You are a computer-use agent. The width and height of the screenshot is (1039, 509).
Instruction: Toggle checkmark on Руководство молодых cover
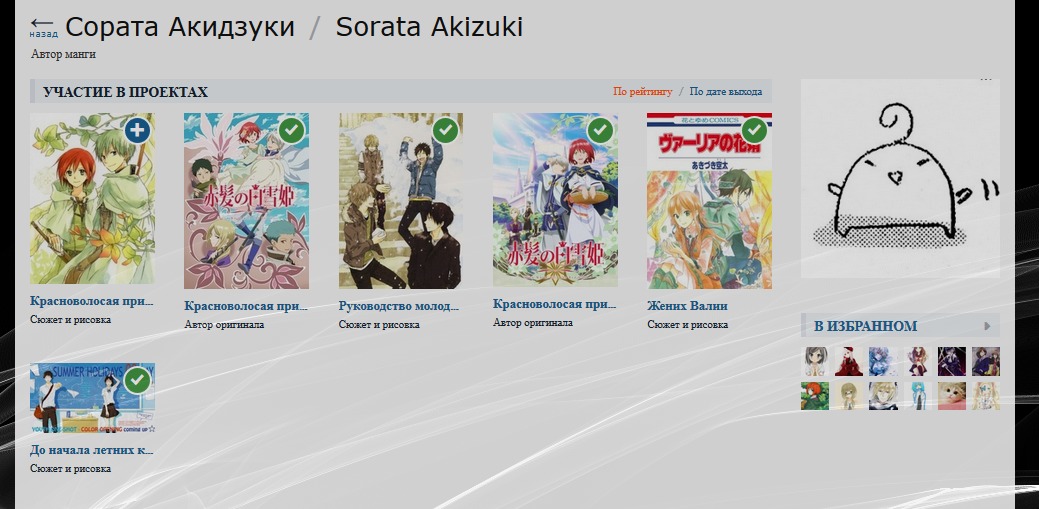pyautogui.click(x=446, y=131)
